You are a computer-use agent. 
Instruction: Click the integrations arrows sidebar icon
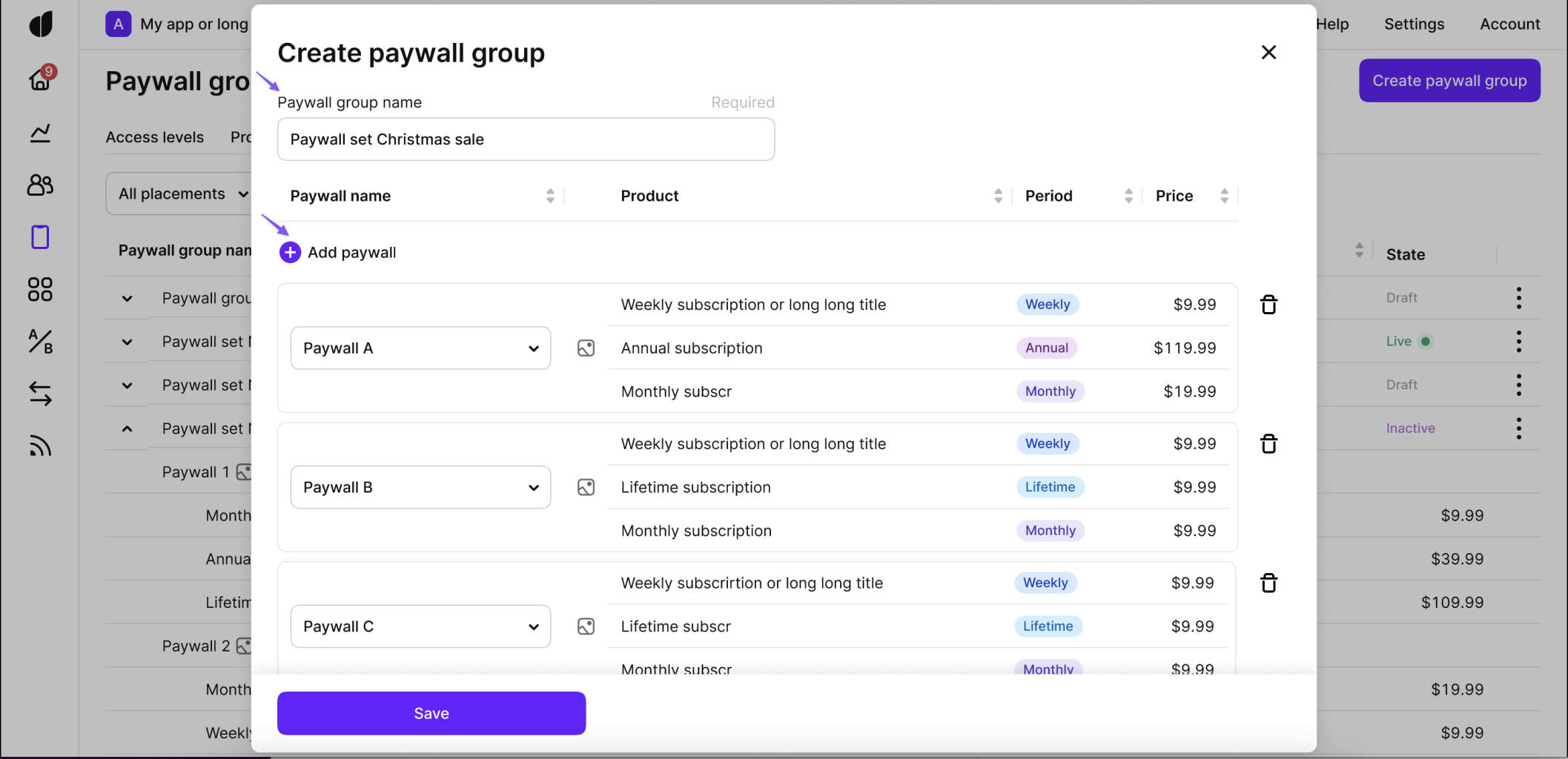point(40,394)
